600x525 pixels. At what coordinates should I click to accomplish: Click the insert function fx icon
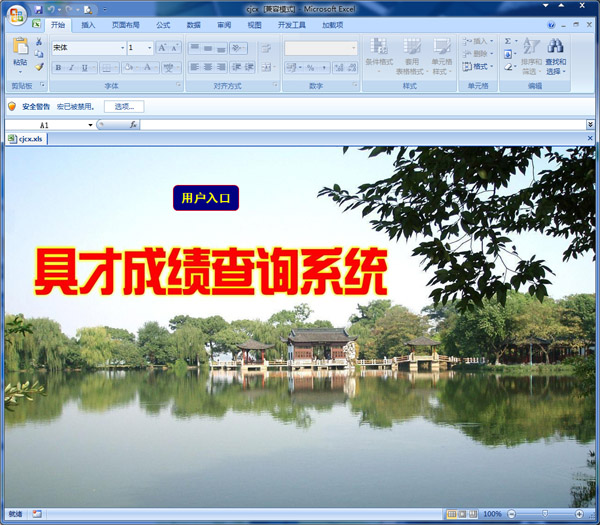(x=133, y=124)
